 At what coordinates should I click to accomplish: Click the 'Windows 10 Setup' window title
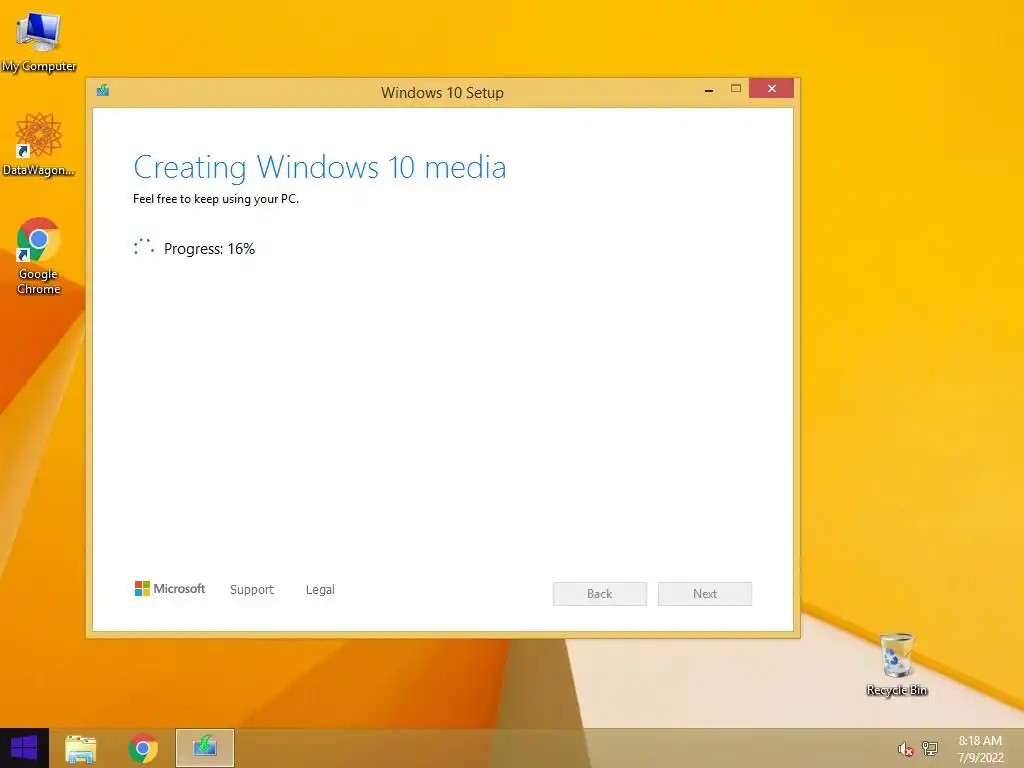coord(442,93)
